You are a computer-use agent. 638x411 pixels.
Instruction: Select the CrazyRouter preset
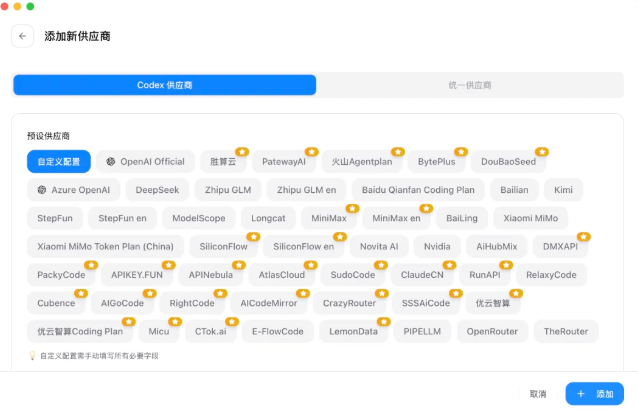[x=349, y=303]
